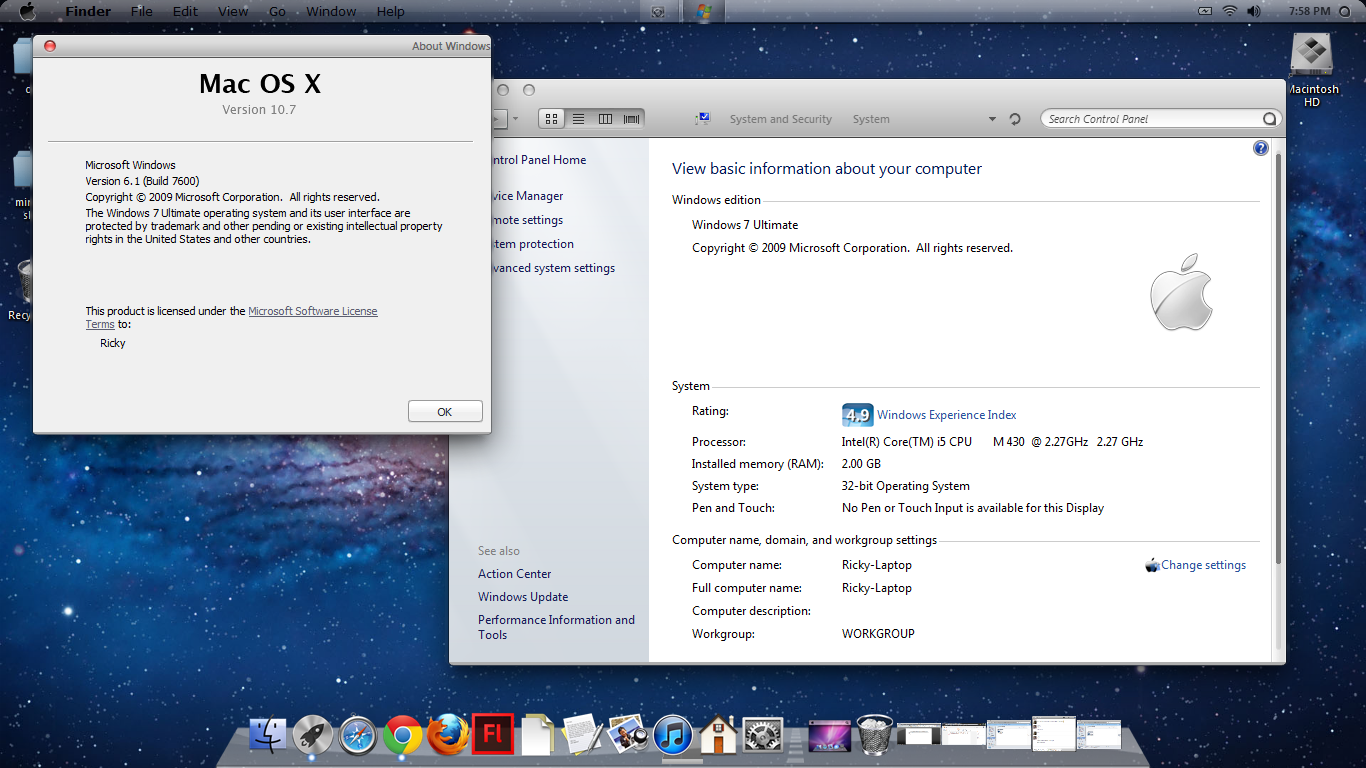Viewport: 1366px width, 768px height.
Task: Refresh the Control Panel window
Action: [1015, 119]
